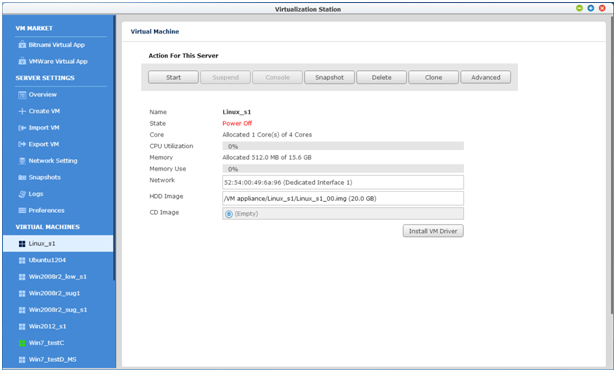
Task: Close Virtualization Station with red button
Action: [602, 8]
